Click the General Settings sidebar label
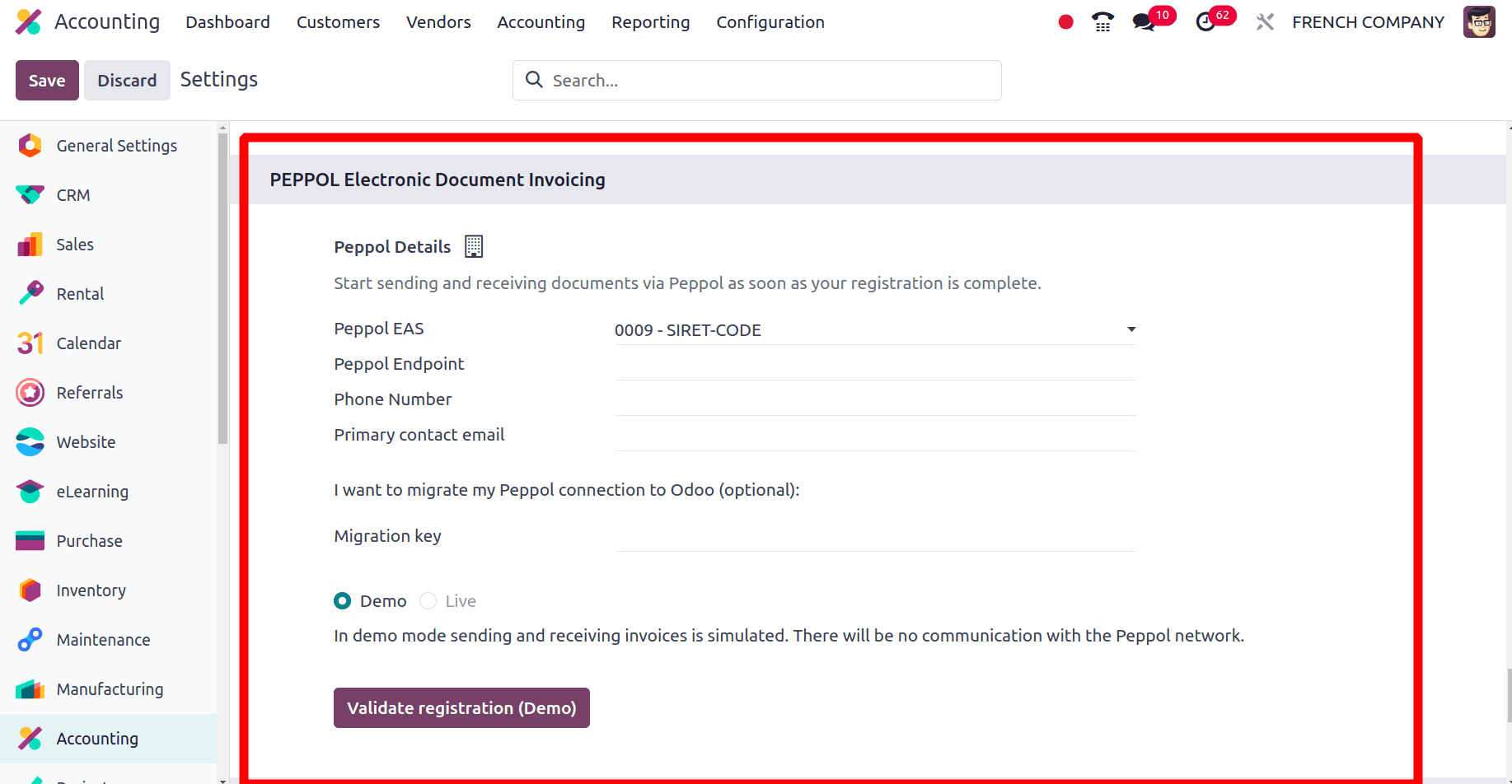The image size is (1512, 784). (x=116, y=146)
